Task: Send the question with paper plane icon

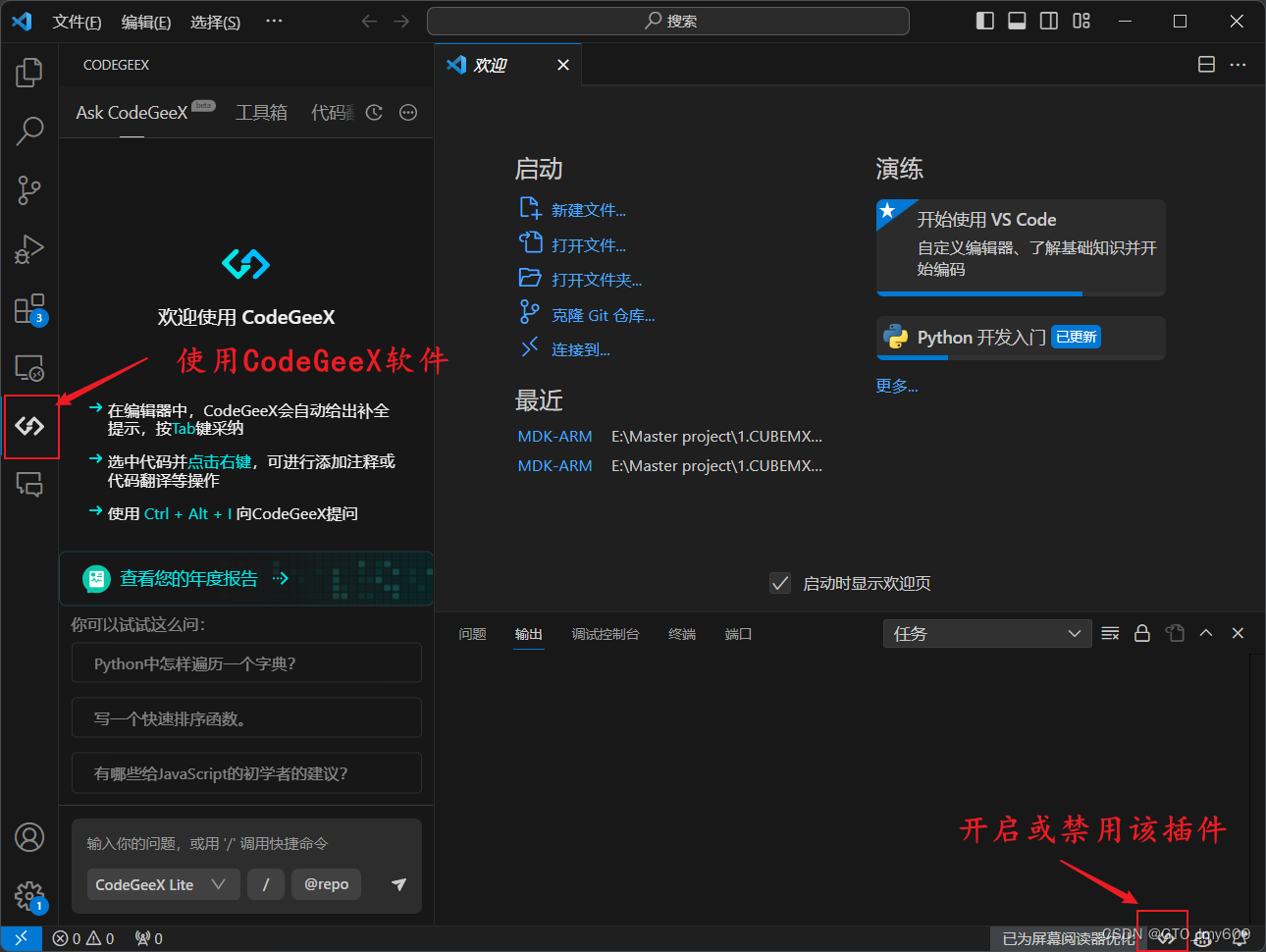Action: point(398,884)
